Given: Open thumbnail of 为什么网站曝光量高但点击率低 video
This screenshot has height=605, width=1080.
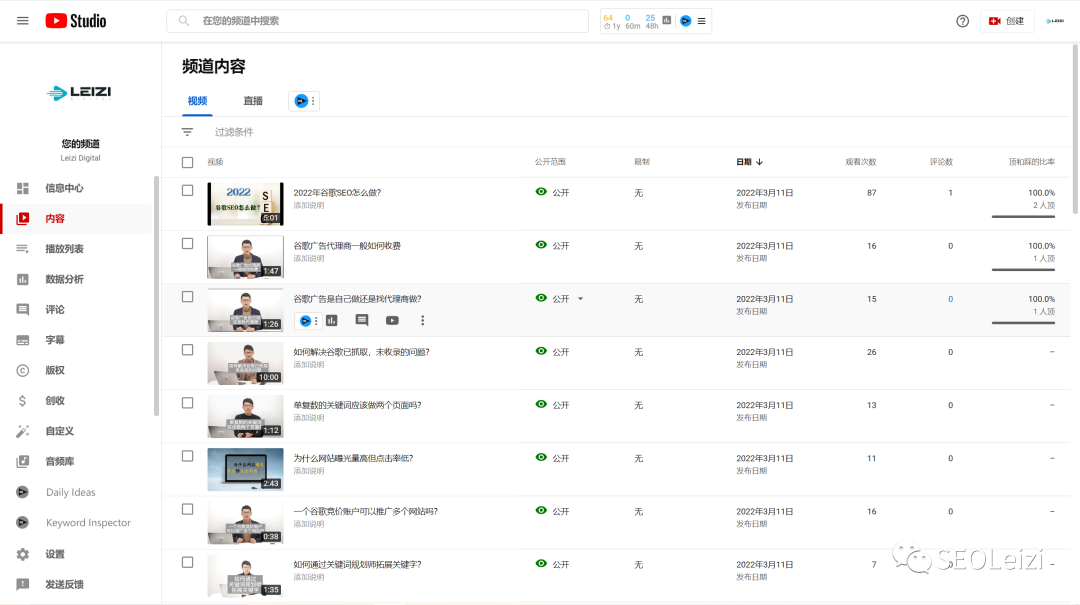Looking at the screenshot, I should (245, 469).
